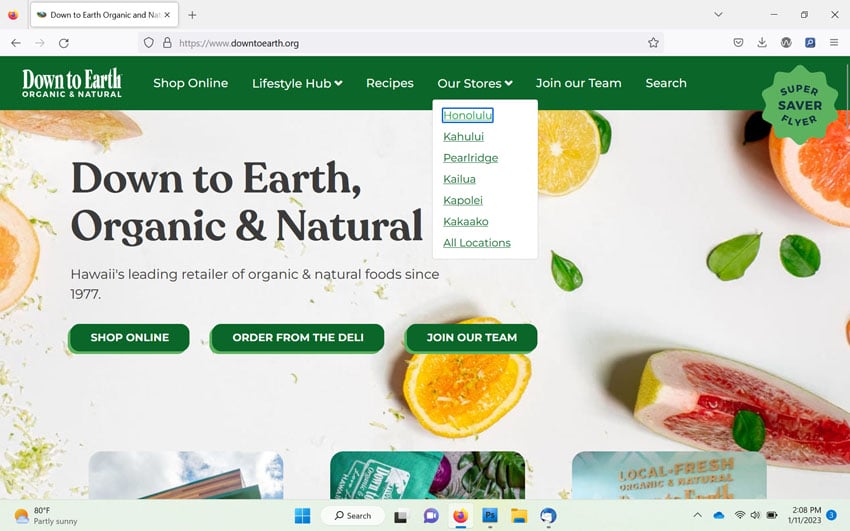Click the Down to Earth logo

72,83
